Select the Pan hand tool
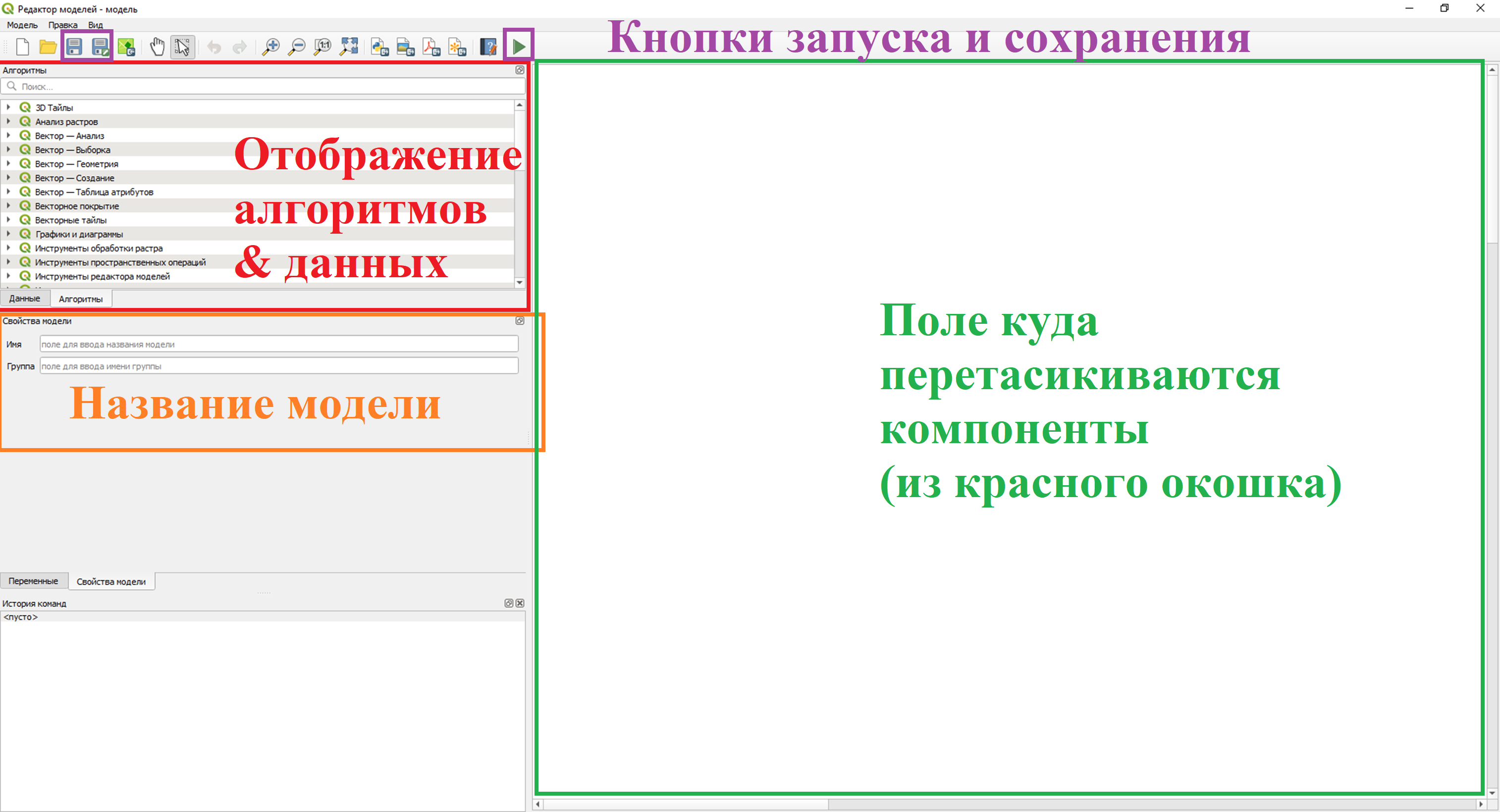The image size is (1500, 812). (x=157, y=47)
